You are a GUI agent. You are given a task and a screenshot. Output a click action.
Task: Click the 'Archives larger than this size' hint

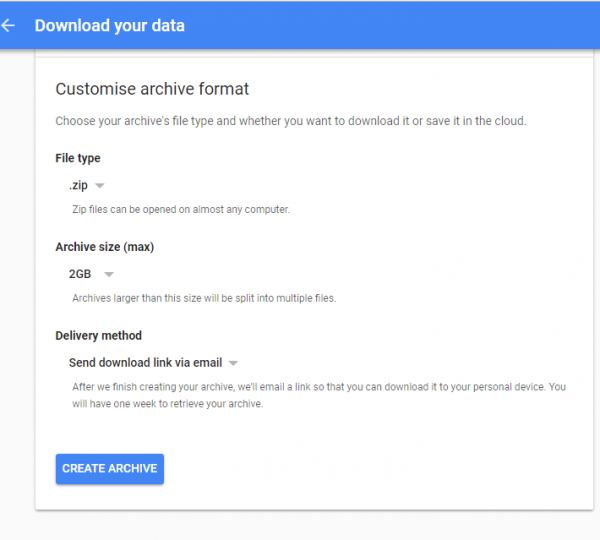204,298
